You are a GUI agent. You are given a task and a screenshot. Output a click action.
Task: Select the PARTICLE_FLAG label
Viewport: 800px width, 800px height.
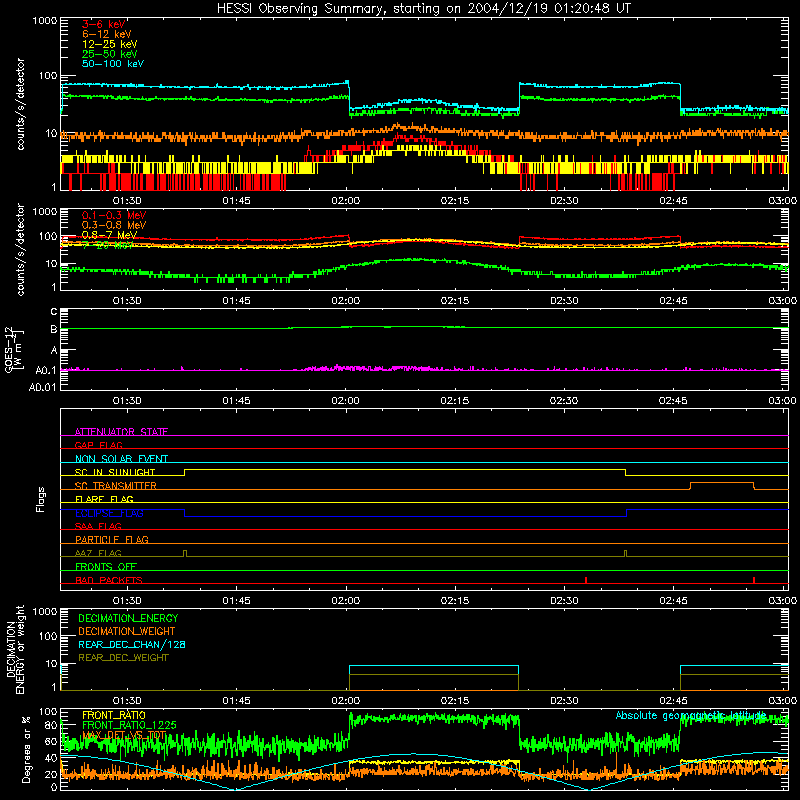112,539
